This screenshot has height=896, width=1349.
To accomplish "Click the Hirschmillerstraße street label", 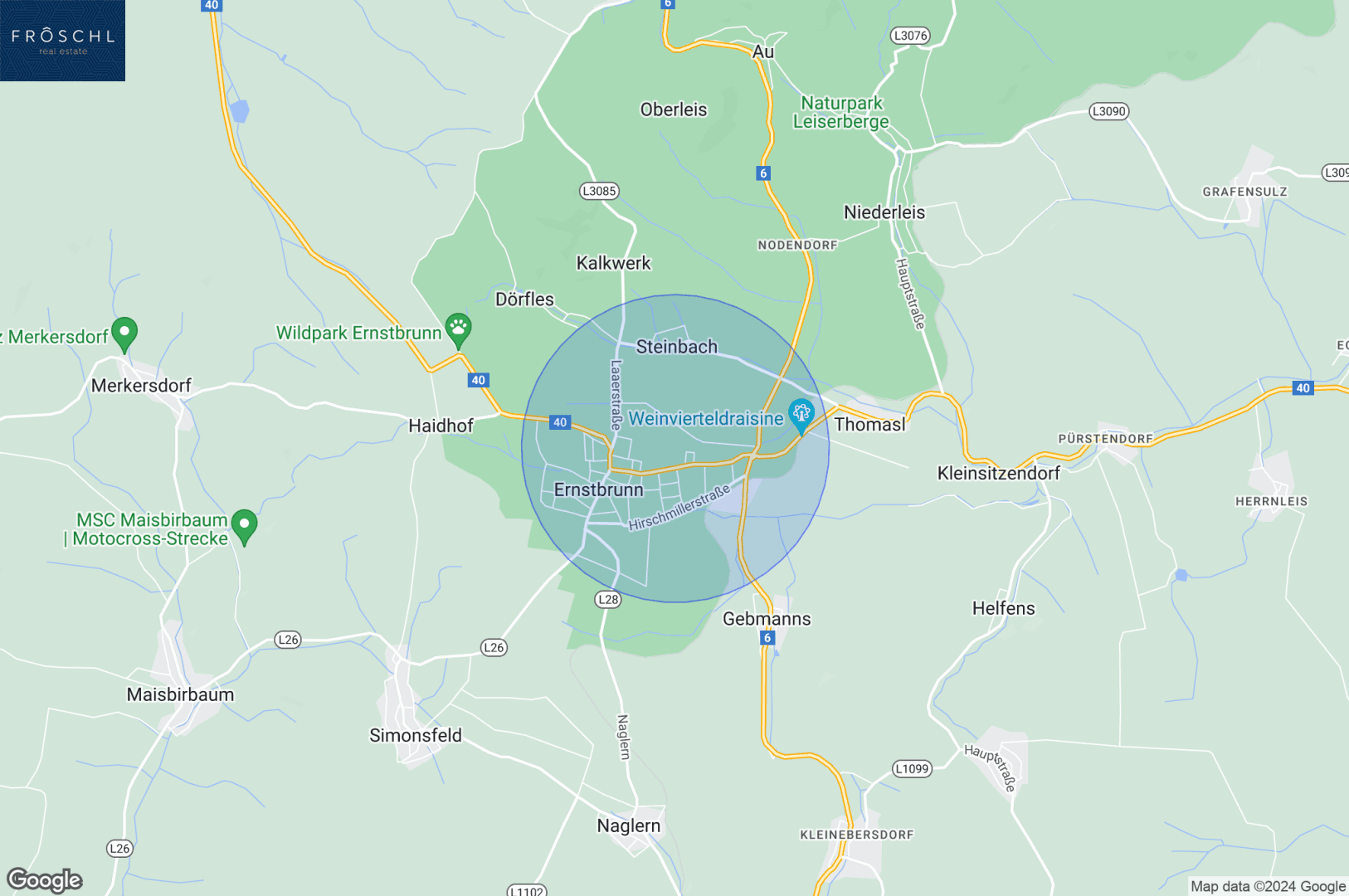I will [679, 508].
